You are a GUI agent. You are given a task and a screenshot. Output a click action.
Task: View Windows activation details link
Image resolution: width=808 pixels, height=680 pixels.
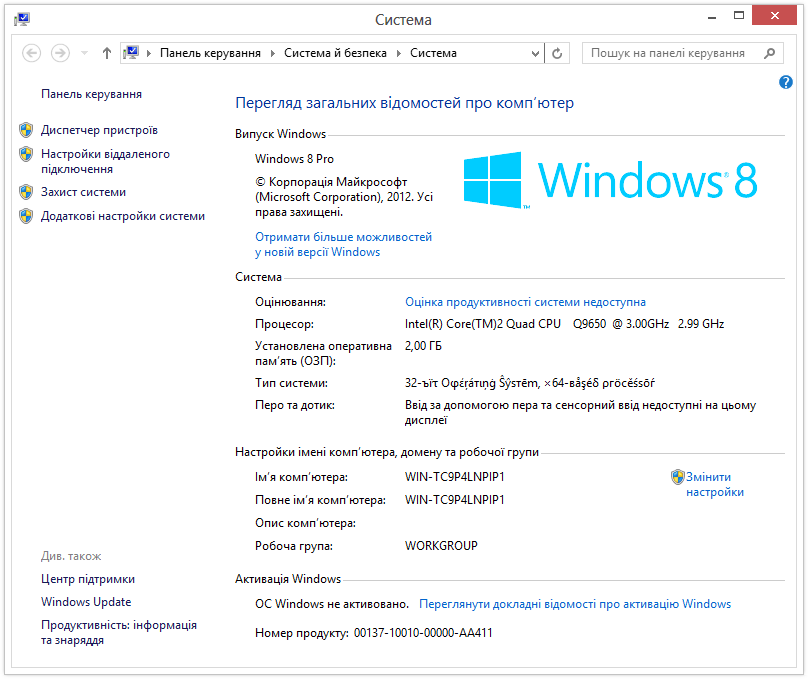click(x=574, y=604)
